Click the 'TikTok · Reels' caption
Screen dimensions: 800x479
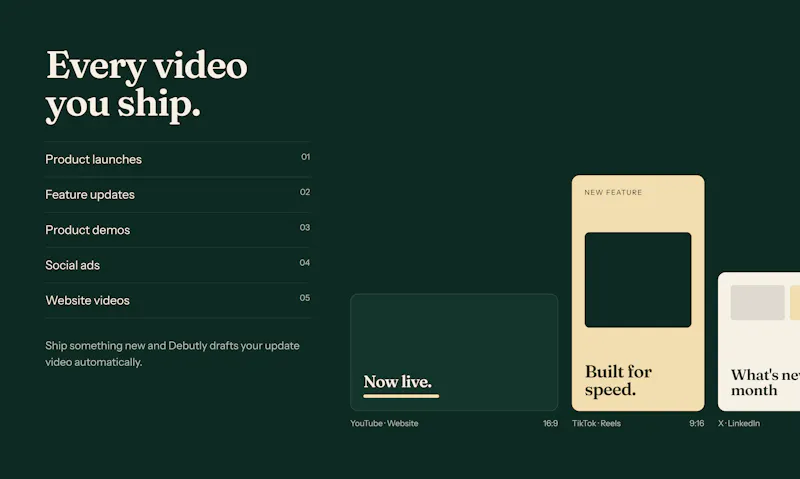tap(596, 423)
